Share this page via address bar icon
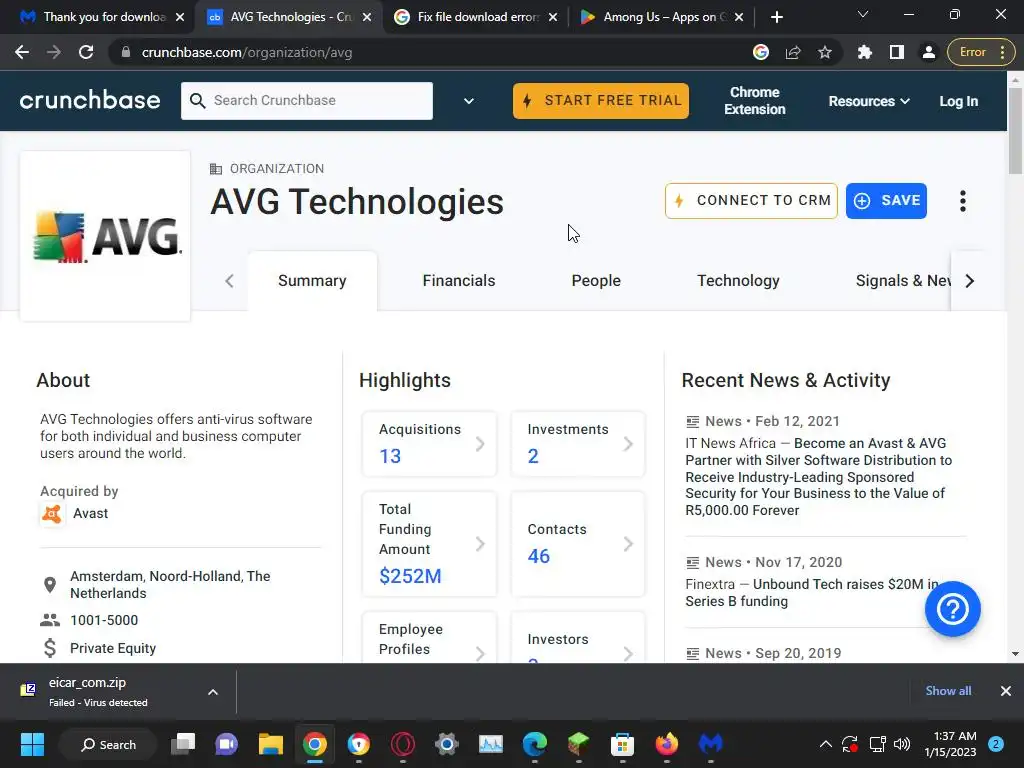The width and height of the screenshot is (1024, 768). [x=793, y=52]
